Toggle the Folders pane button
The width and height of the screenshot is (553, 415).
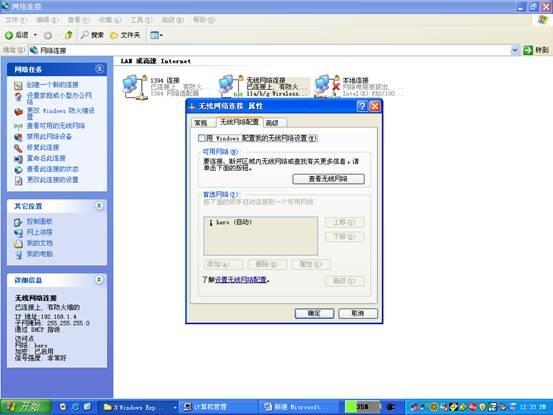[x=125, y=35]
